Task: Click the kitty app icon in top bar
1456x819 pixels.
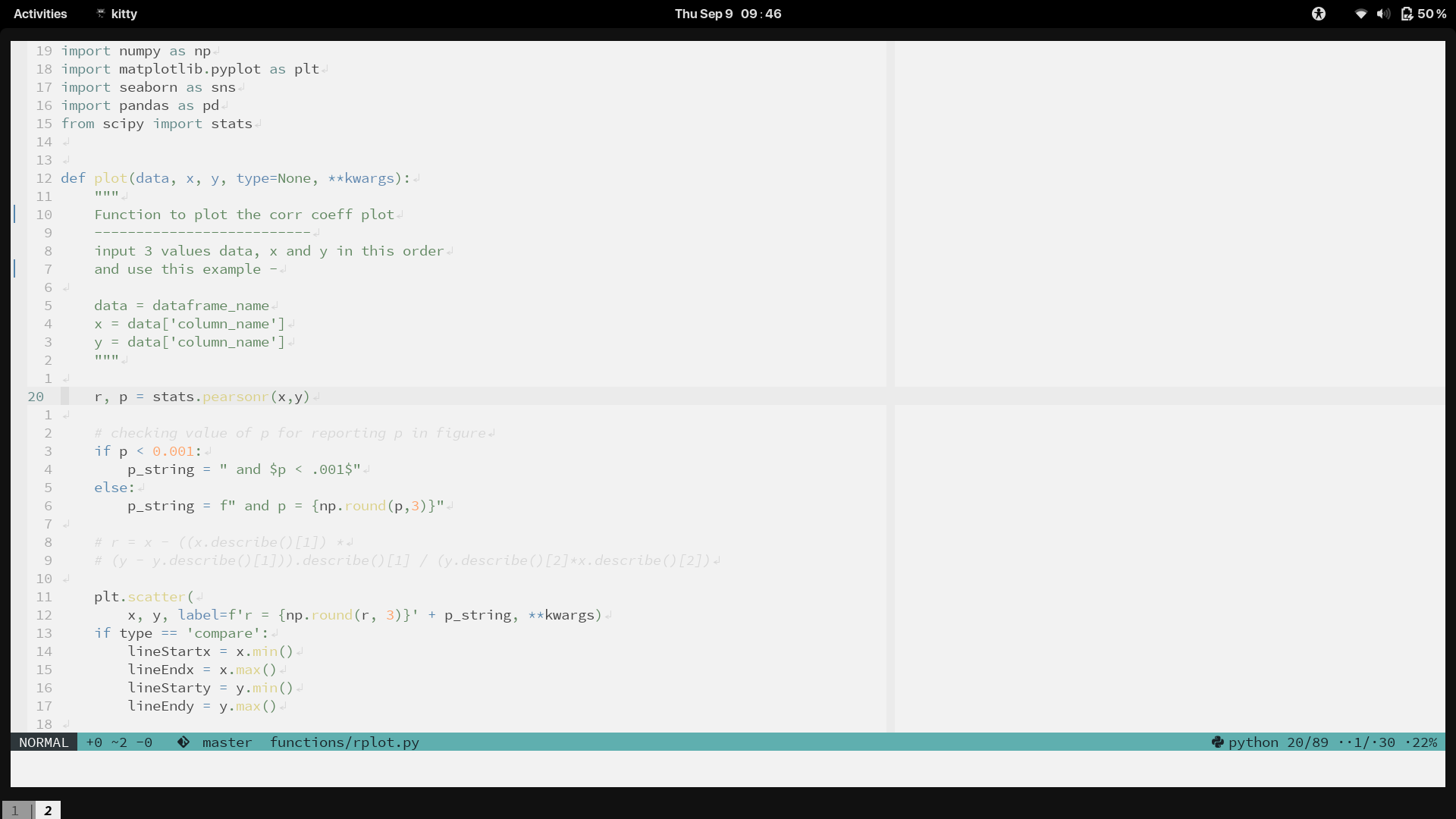Action: tap(101, 14)
